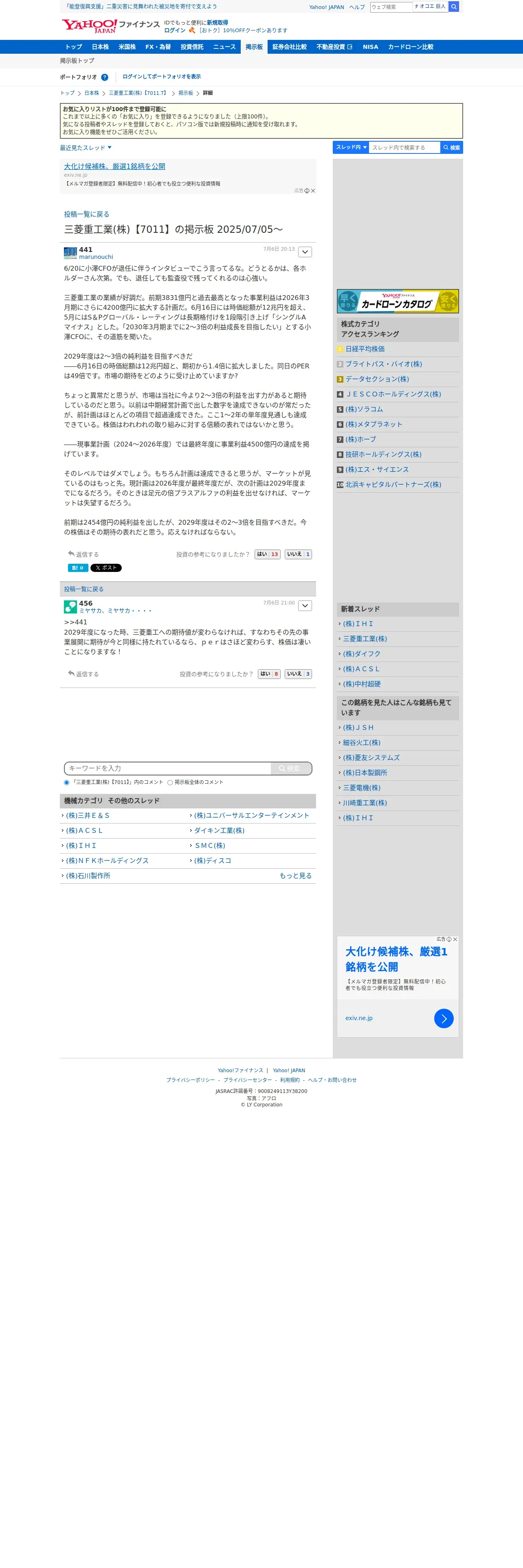Open related stock 川崎重工業(株)

pos(365,803)
